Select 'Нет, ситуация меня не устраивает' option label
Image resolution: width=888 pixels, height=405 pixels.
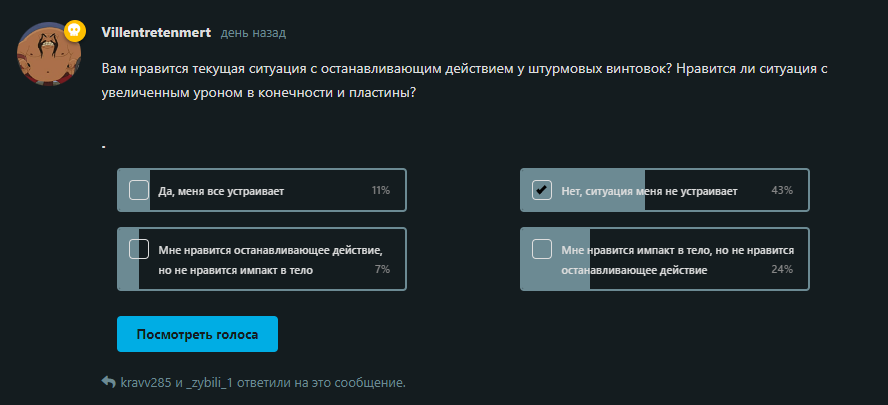pyautogui.click(x=650, y=191)
